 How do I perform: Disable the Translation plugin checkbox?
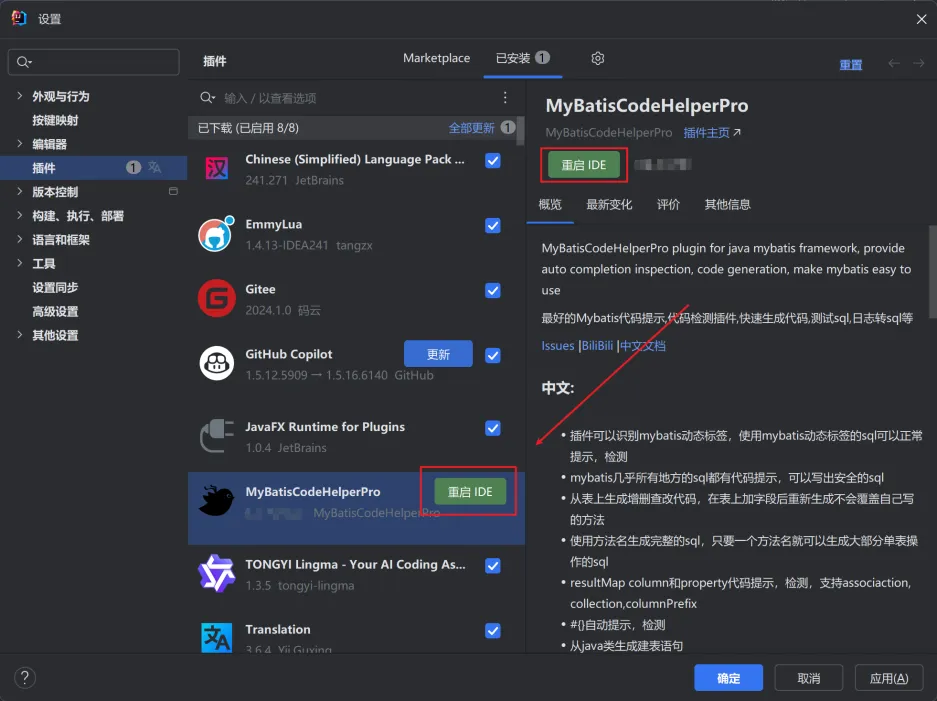tap(493, 631)
